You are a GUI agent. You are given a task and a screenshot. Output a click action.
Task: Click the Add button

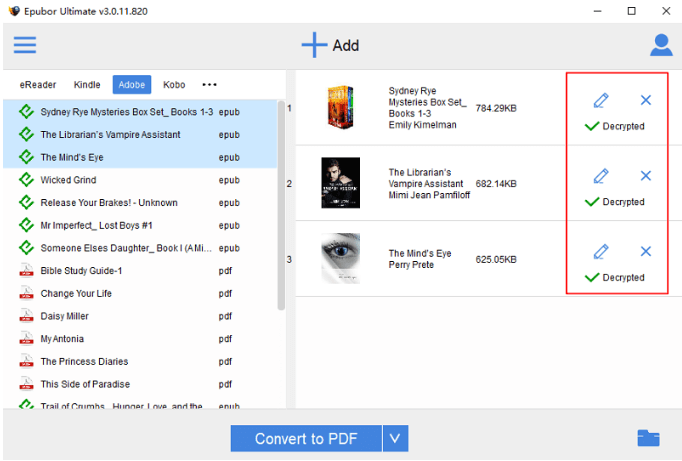pyautogui.click(x=331, y=45)
